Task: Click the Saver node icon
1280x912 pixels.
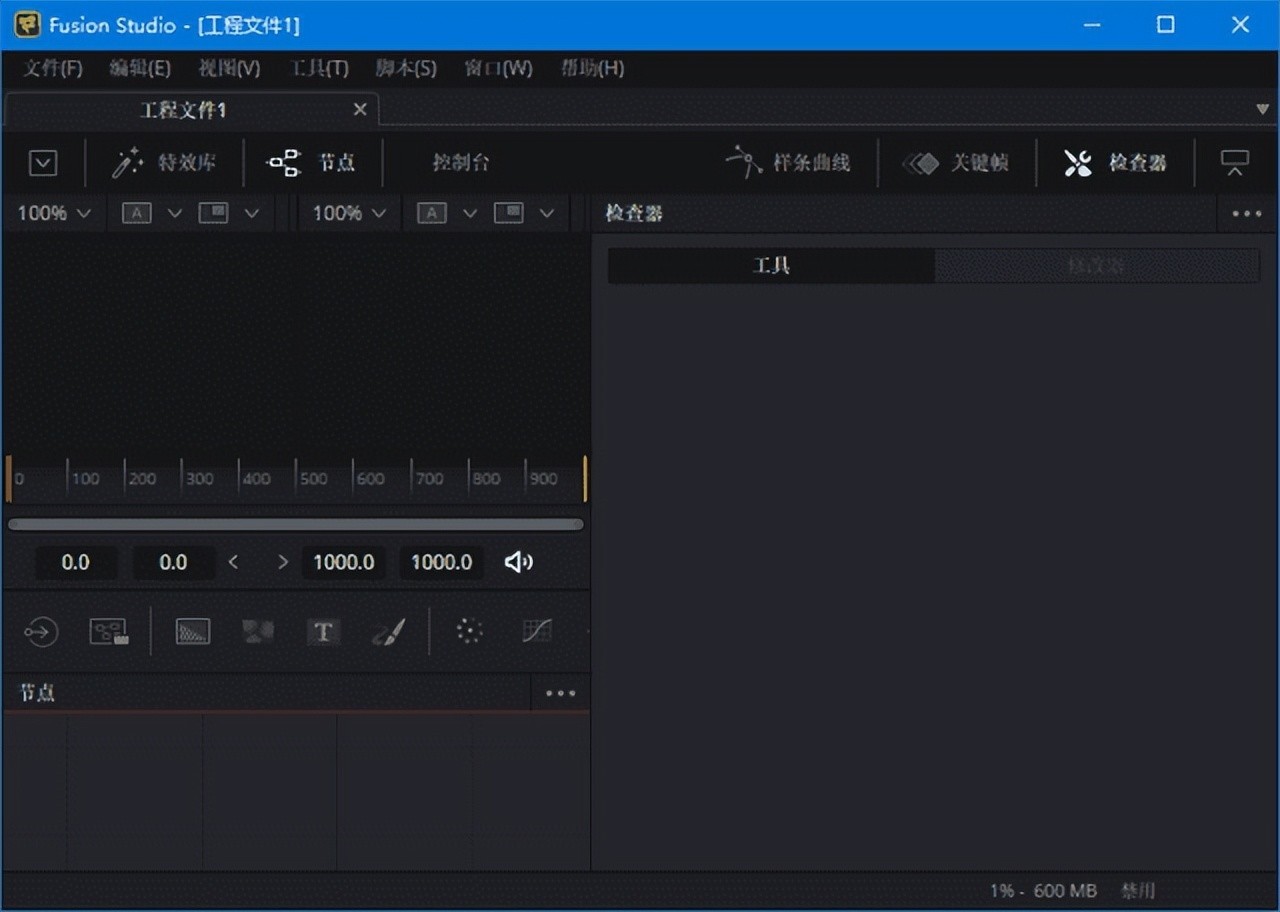Action: 109,632
